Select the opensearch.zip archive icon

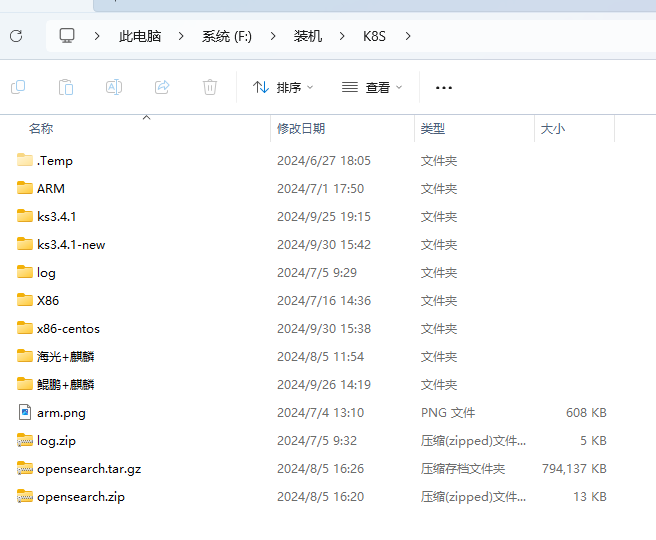click(x=25, y=496)
